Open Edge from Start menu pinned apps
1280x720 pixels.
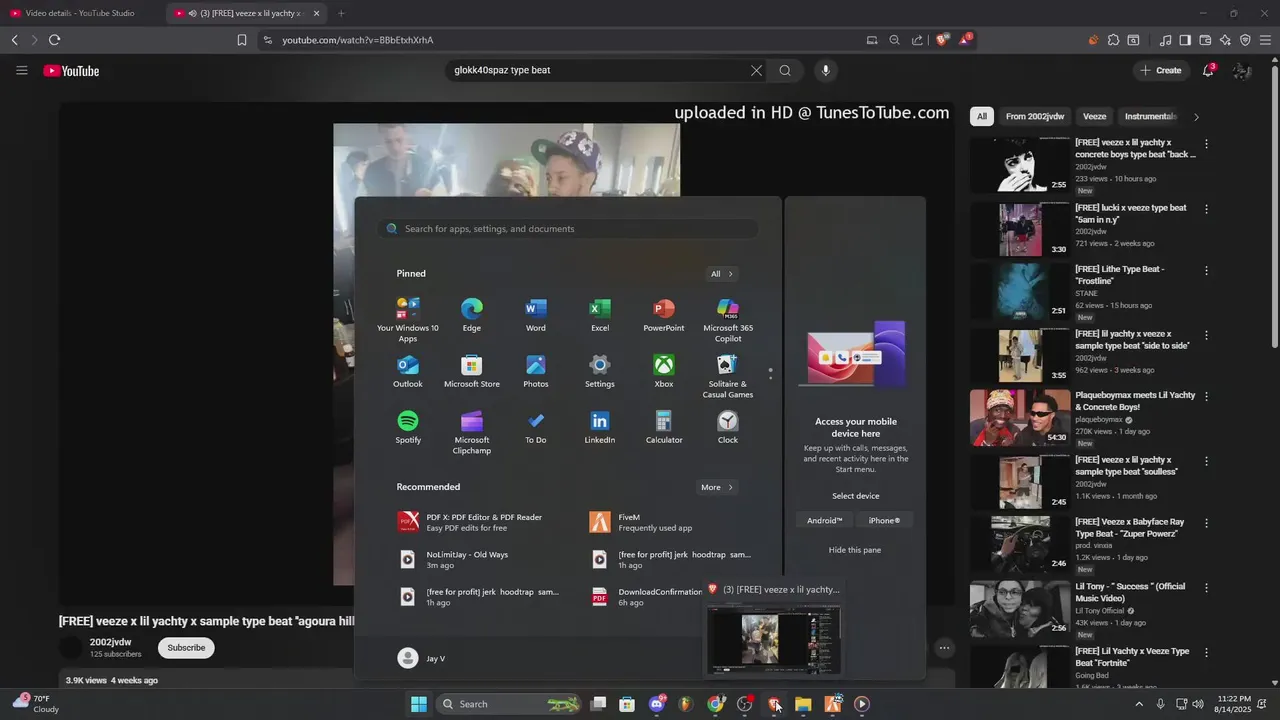pyautogui.click(x=471, y=315)
